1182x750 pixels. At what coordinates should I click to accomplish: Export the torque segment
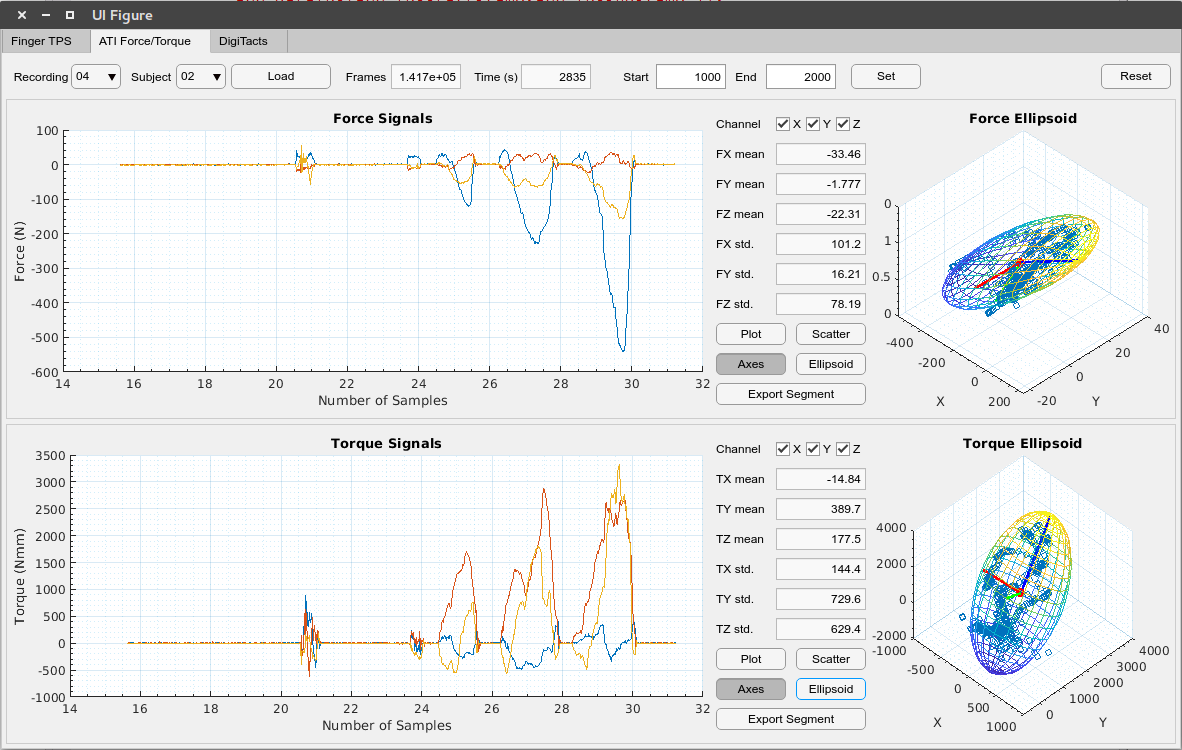[790, 718]
